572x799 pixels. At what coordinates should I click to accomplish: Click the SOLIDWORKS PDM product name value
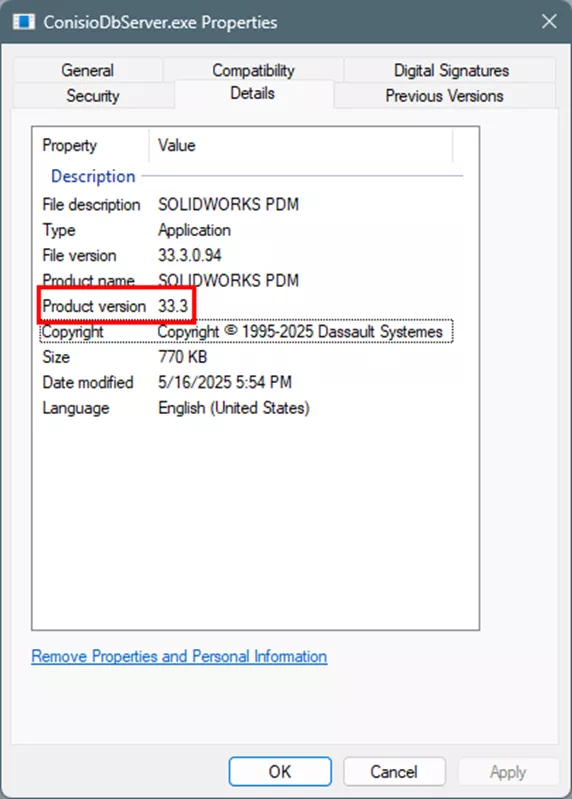228,280
